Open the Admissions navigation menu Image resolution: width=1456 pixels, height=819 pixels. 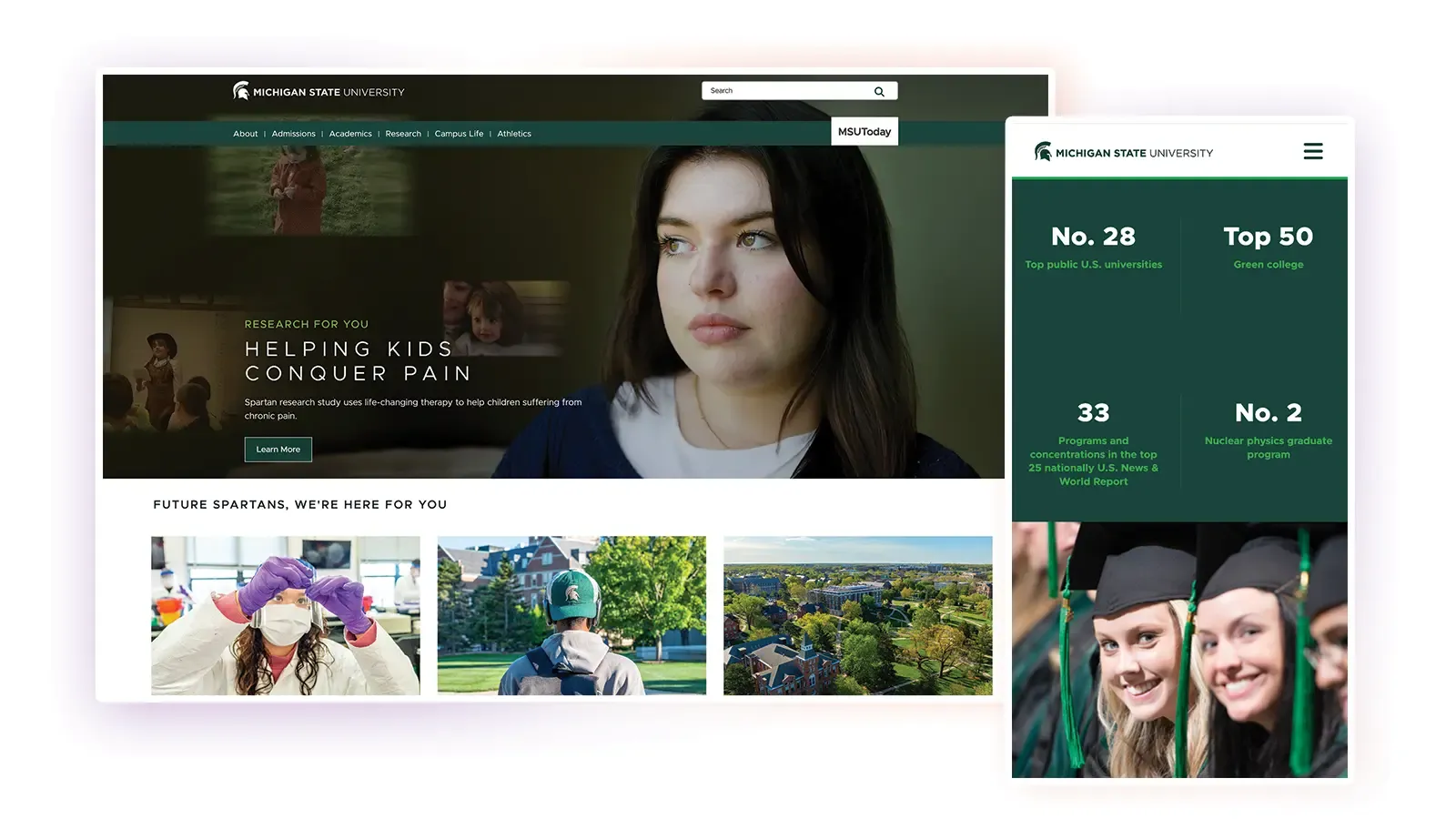point(293,133)
